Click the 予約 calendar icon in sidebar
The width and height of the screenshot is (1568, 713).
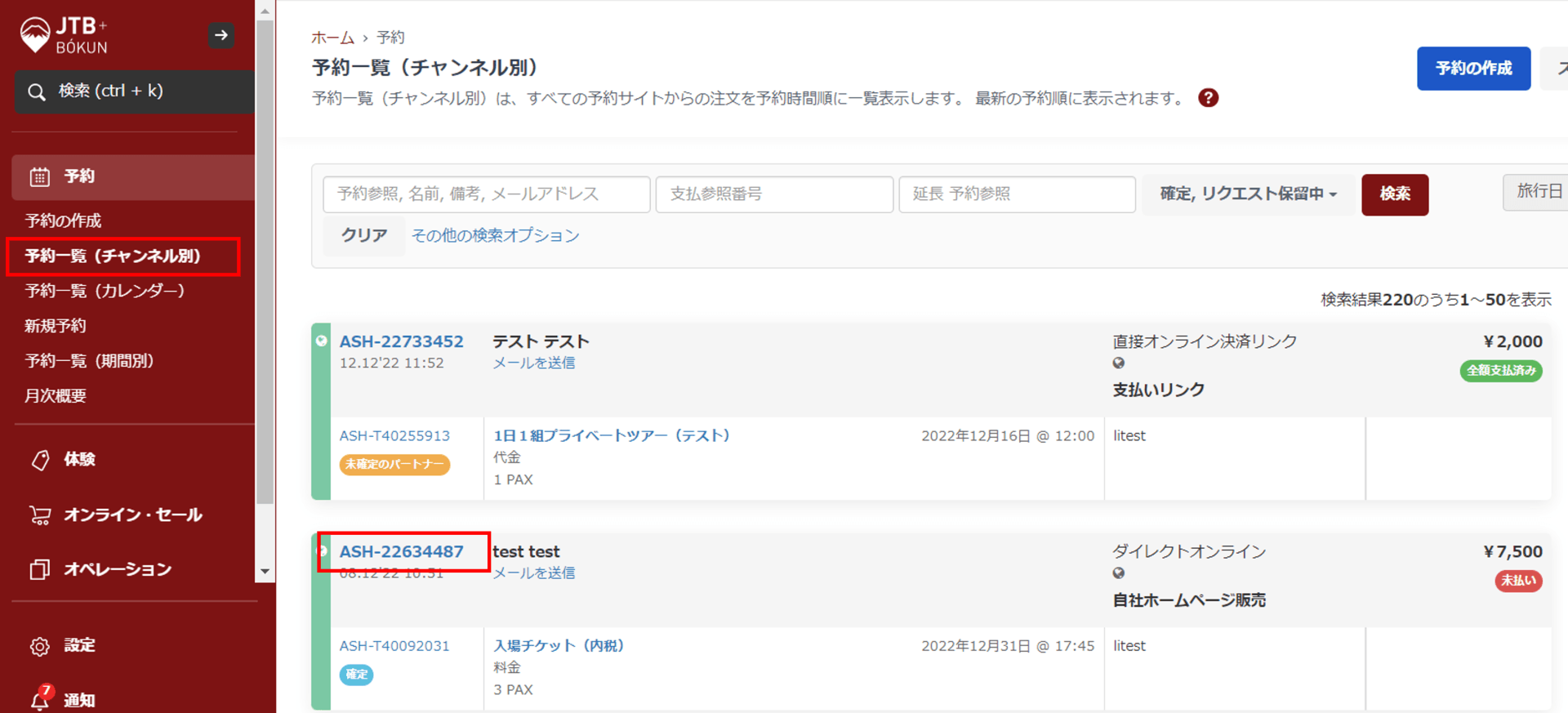40,176
